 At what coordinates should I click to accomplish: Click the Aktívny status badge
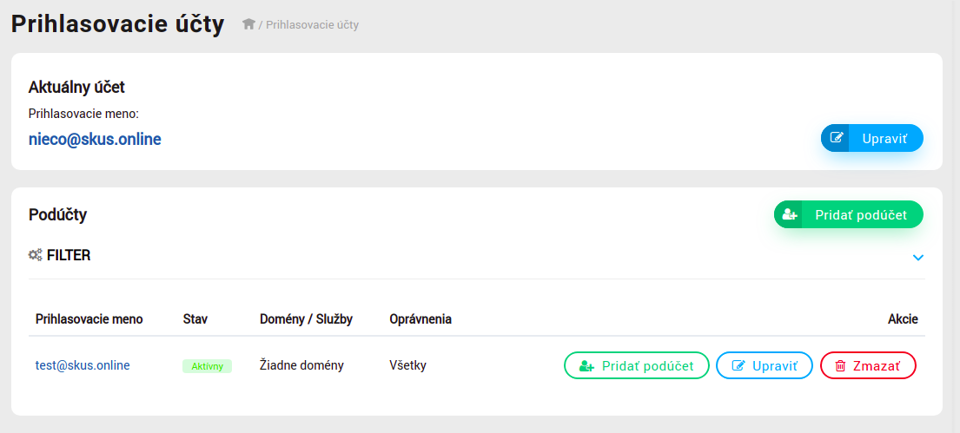(207, 366)
